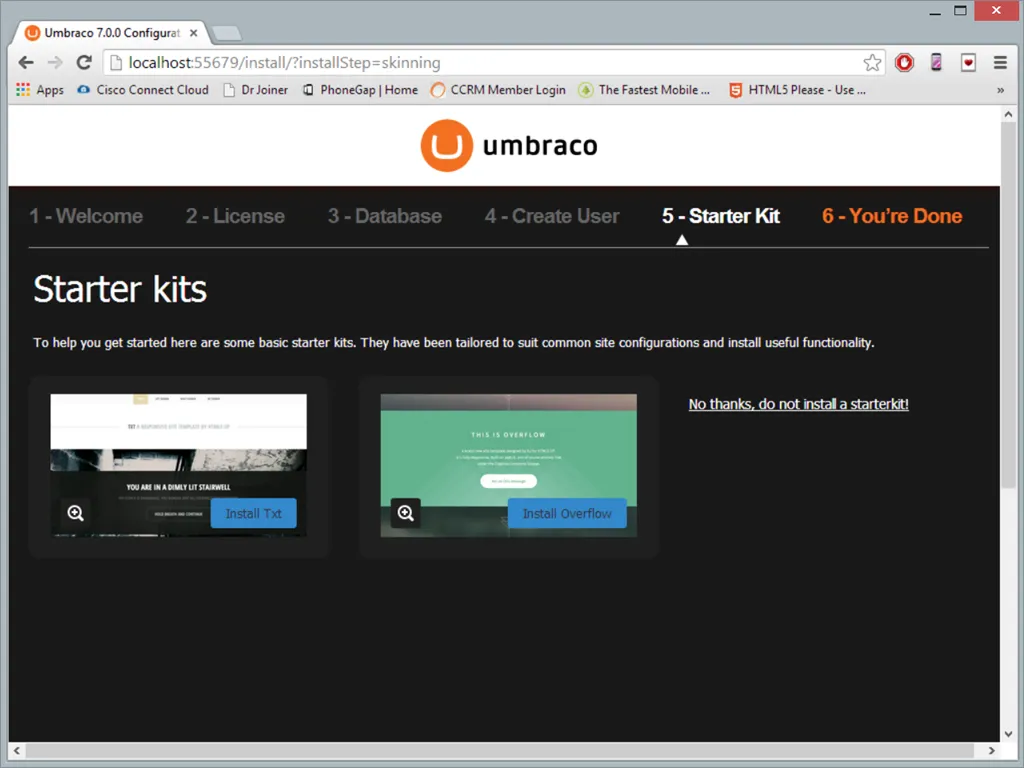The image size is (1024, 768).
Task: Install the Overflow starter kit
Action: (566, 513)
